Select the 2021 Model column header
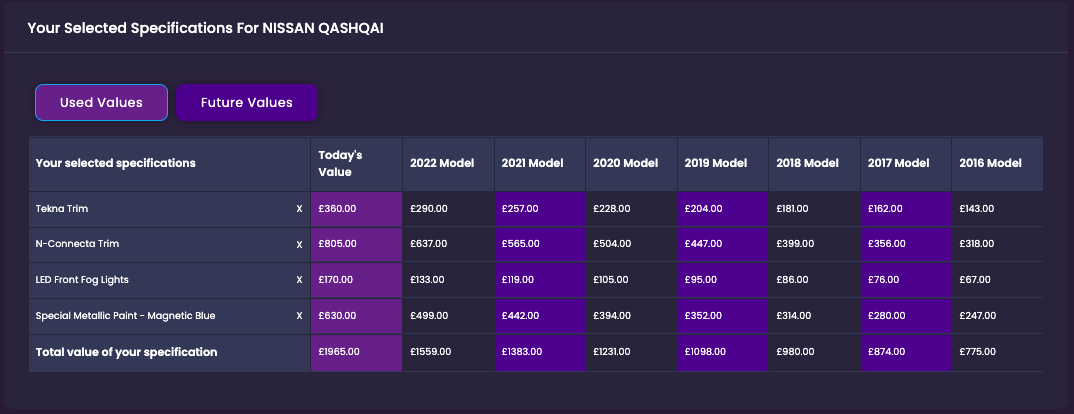The width and height of the screenshot is (1074, 414). point(533,163)
